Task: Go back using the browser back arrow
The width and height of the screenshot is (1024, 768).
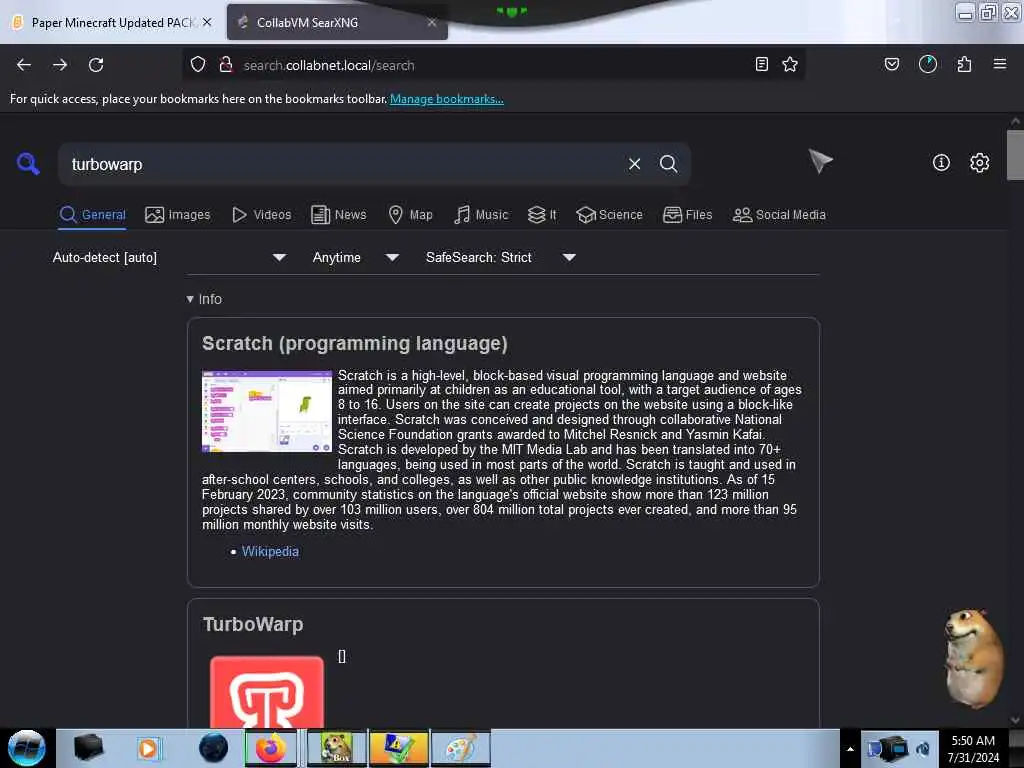Action: click(24, 65)
